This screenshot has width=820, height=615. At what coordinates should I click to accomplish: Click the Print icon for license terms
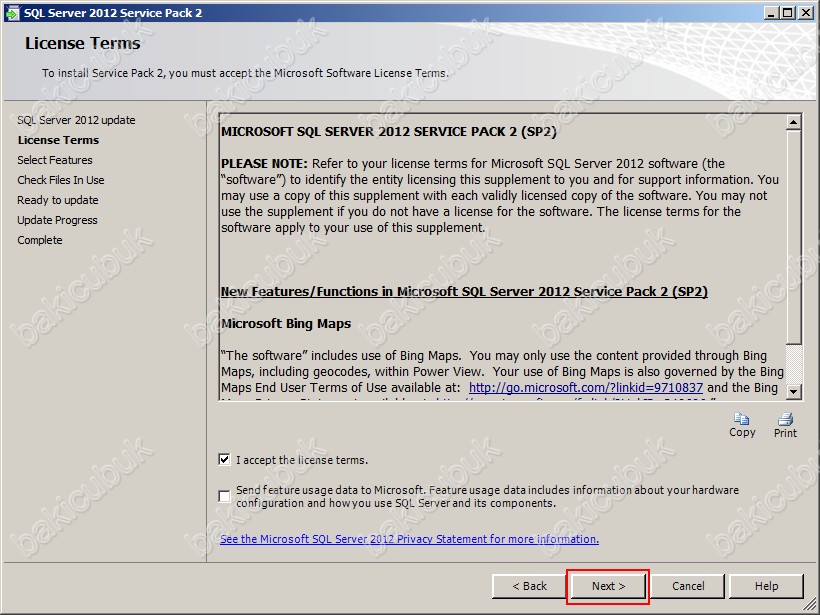tap(785, 419)
